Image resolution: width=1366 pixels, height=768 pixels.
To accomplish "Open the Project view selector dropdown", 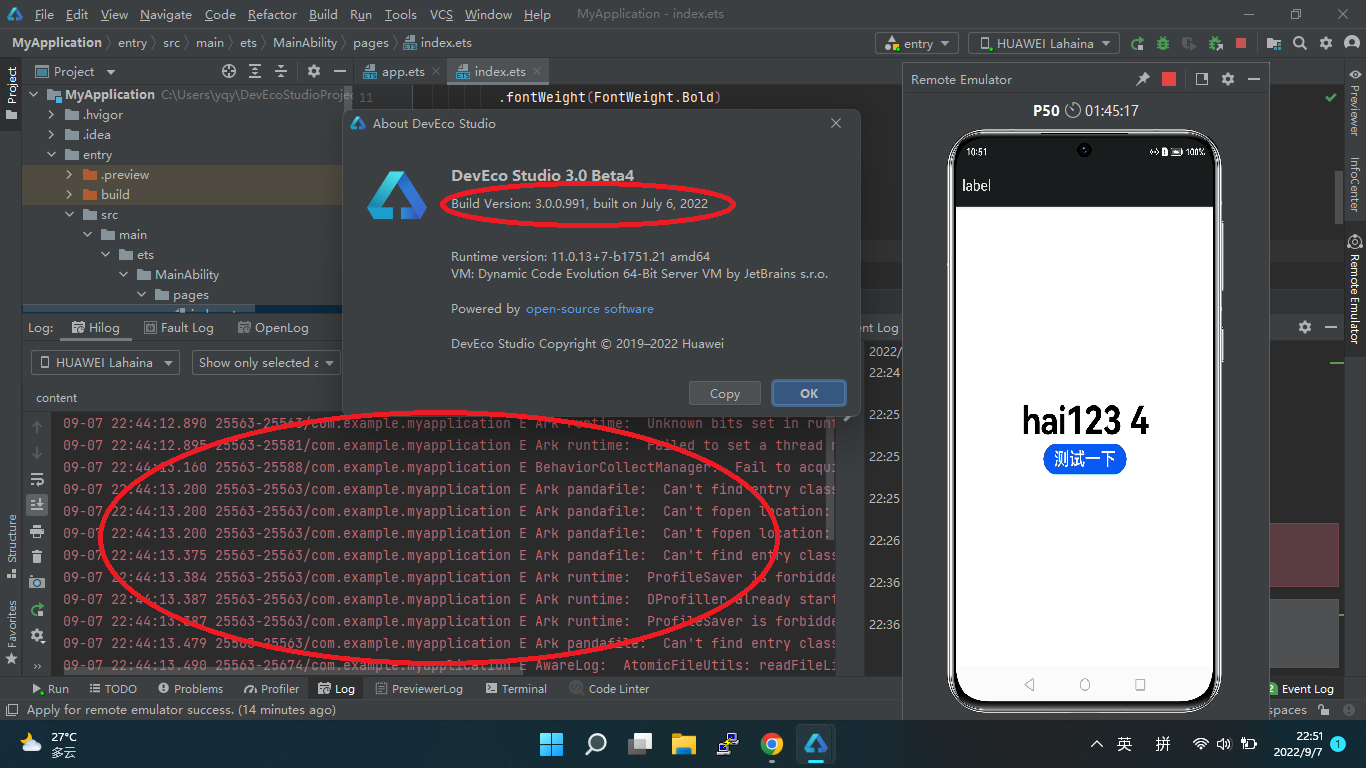I will pos(76,71).
